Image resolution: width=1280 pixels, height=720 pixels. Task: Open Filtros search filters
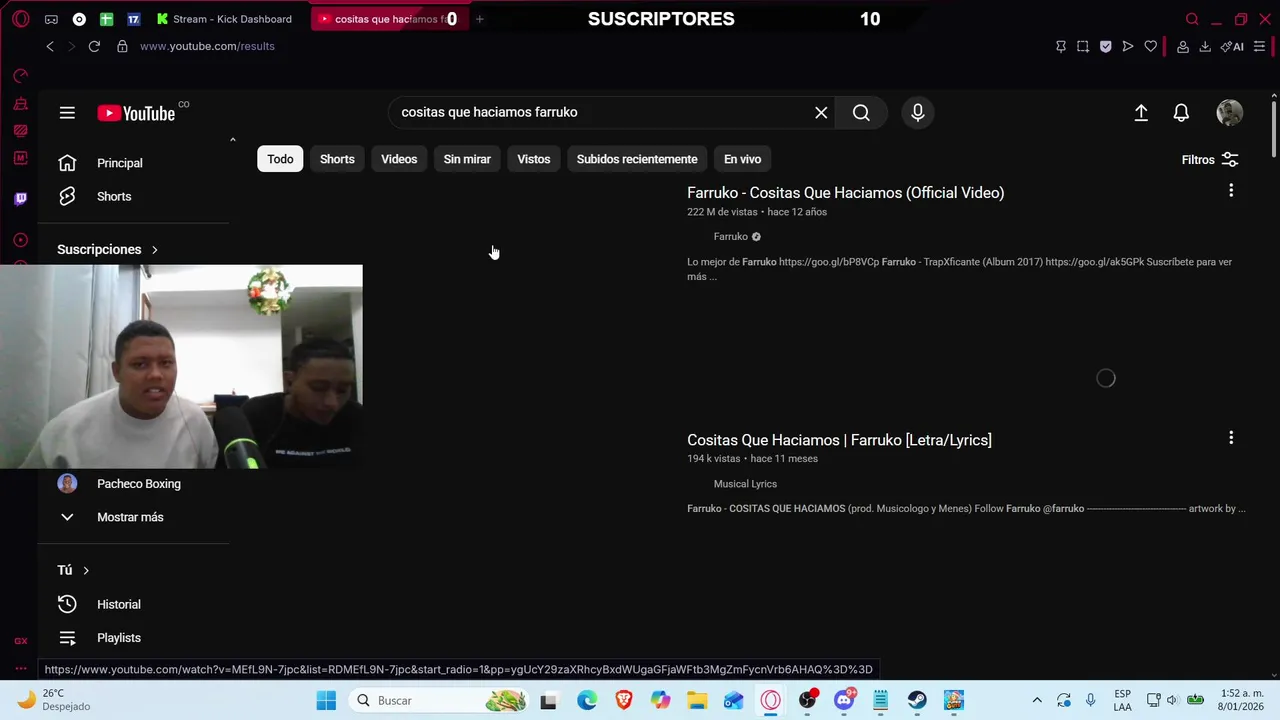click(x=1210, y=160)
